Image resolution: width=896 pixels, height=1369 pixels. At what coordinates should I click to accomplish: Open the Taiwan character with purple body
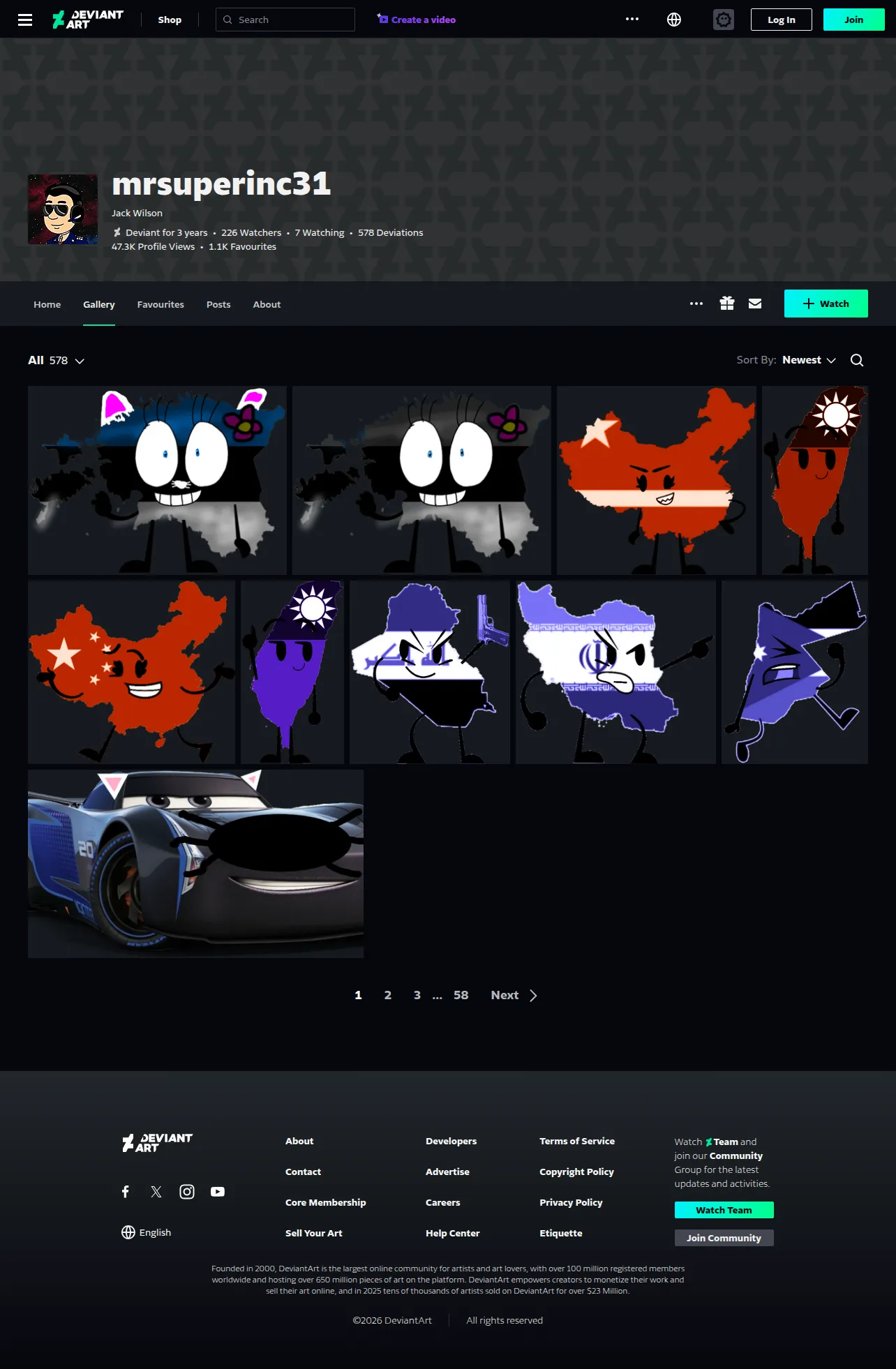point(292,672)
